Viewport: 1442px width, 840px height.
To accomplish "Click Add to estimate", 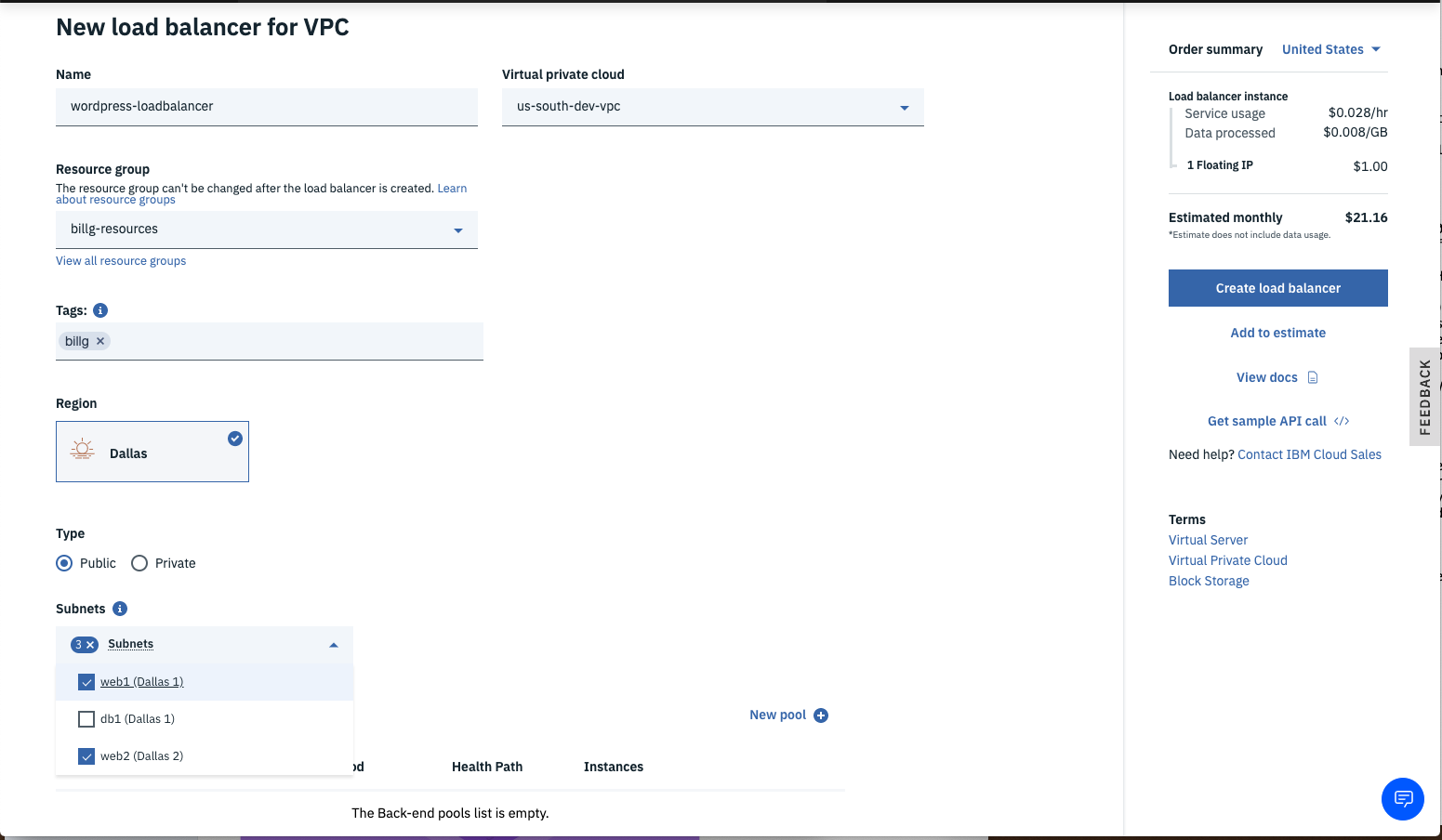I will 1278,333.
